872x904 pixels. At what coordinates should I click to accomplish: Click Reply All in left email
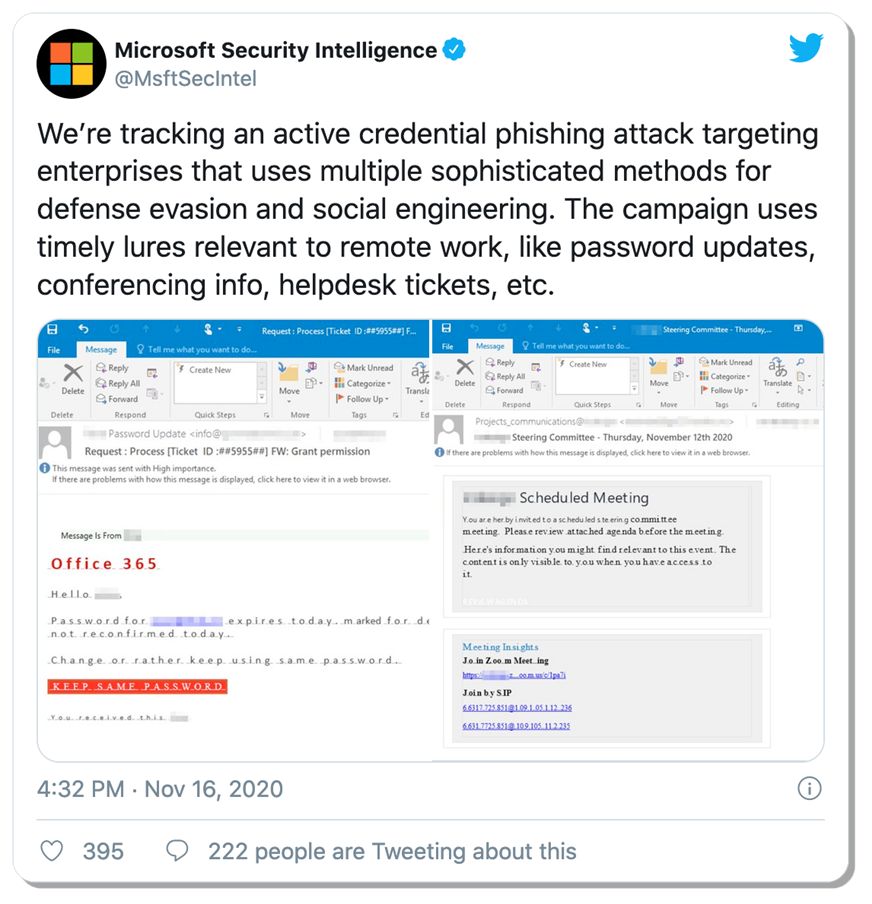coord(118,383)
